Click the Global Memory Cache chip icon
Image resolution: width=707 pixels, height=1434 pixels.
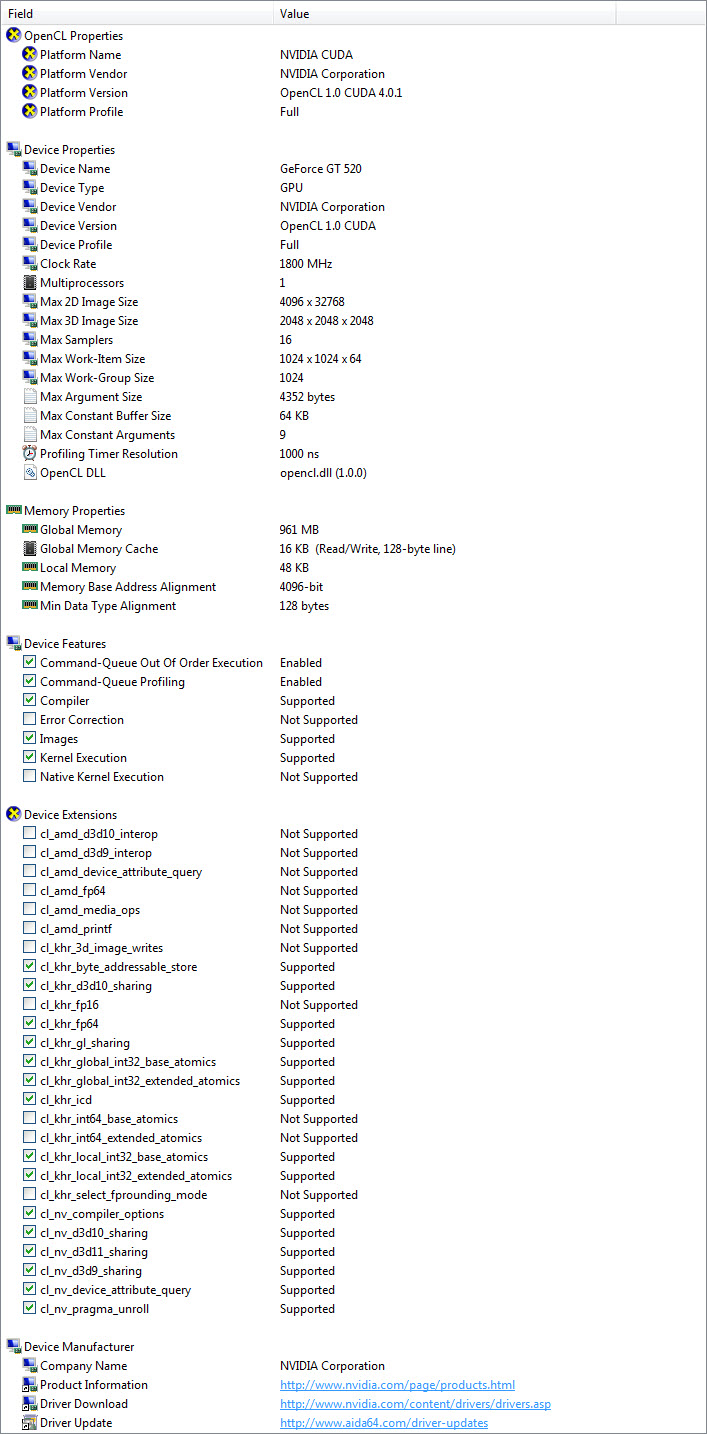click(30, 549)
